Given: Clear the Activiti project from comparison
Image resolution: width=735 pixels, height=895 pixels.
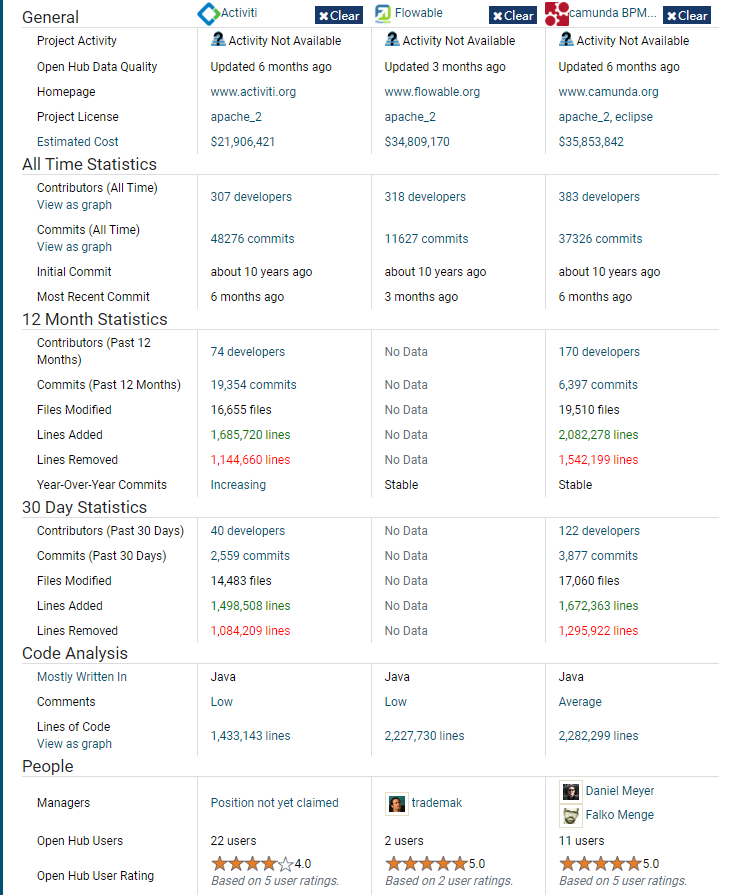Looking at the screenshot, I should [339, 15].
